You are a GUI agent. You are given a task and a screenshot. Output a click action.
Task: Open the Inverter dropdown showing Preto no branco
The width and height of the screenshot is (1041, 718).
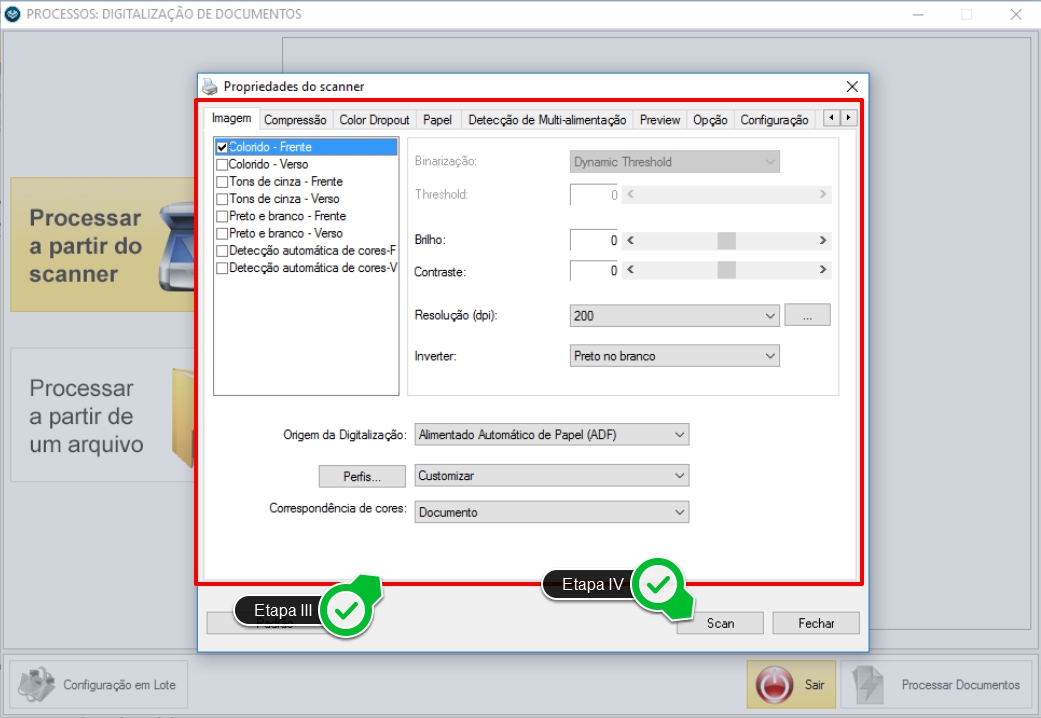click(675, 356)
